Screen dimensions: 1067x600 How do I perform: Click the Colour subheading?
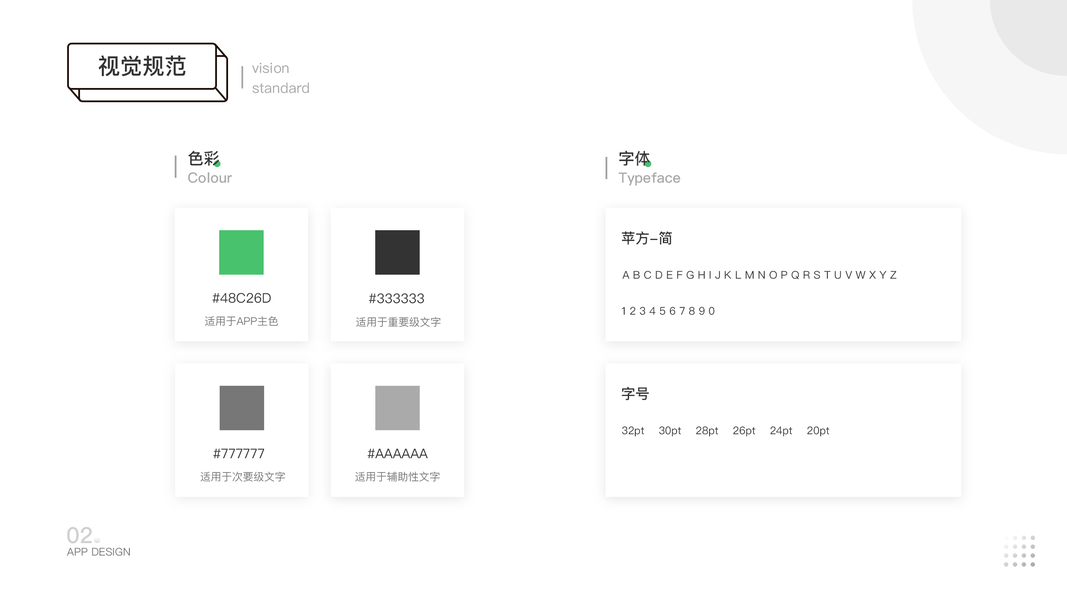coord(210,178)
